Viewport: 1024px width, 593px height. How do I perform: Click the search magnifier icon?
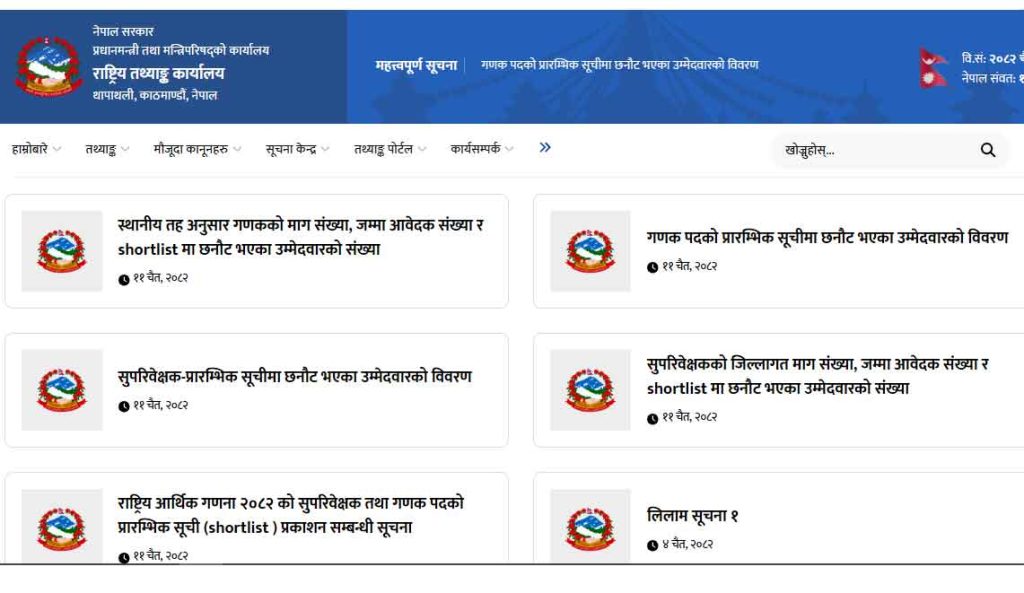(987, 150)
